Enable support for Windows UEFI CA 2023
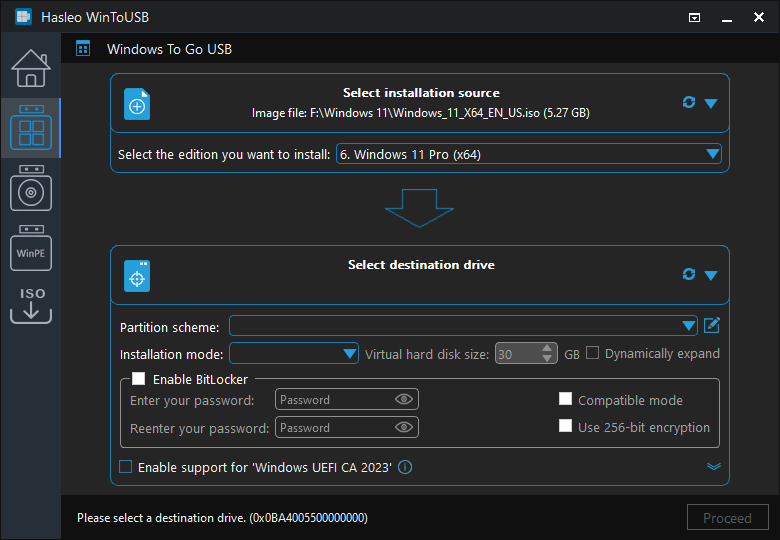780x540 pixels. coord(126,467)
